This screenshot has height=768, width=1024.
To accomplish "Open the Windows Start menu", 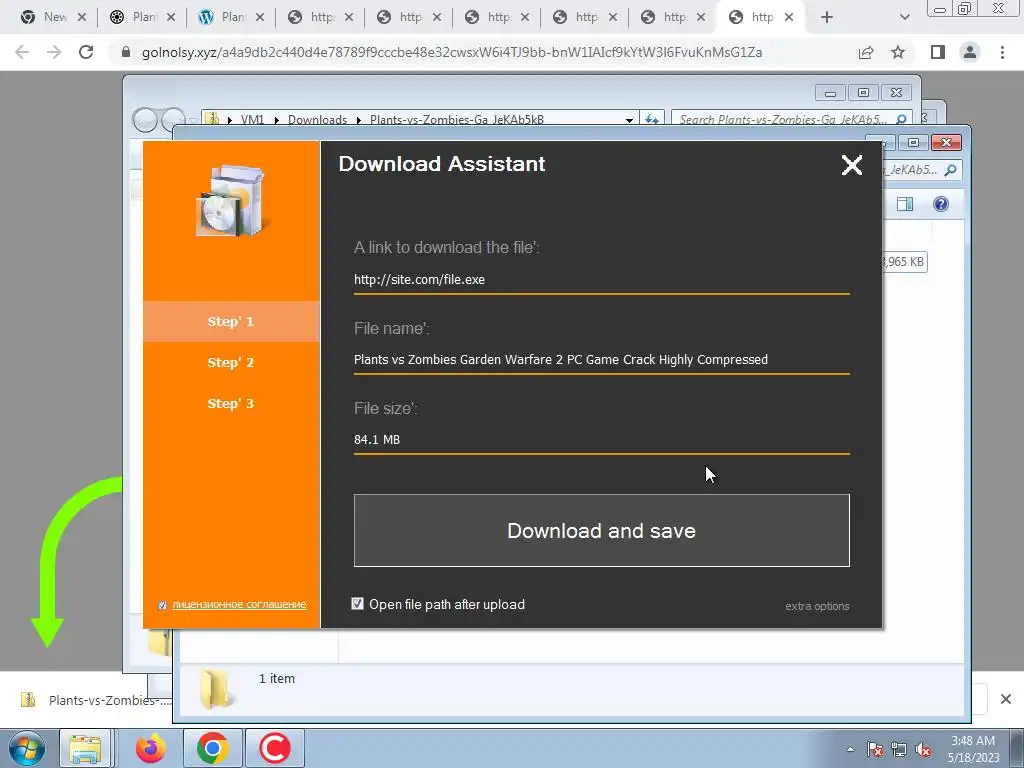I will (27, 748).
